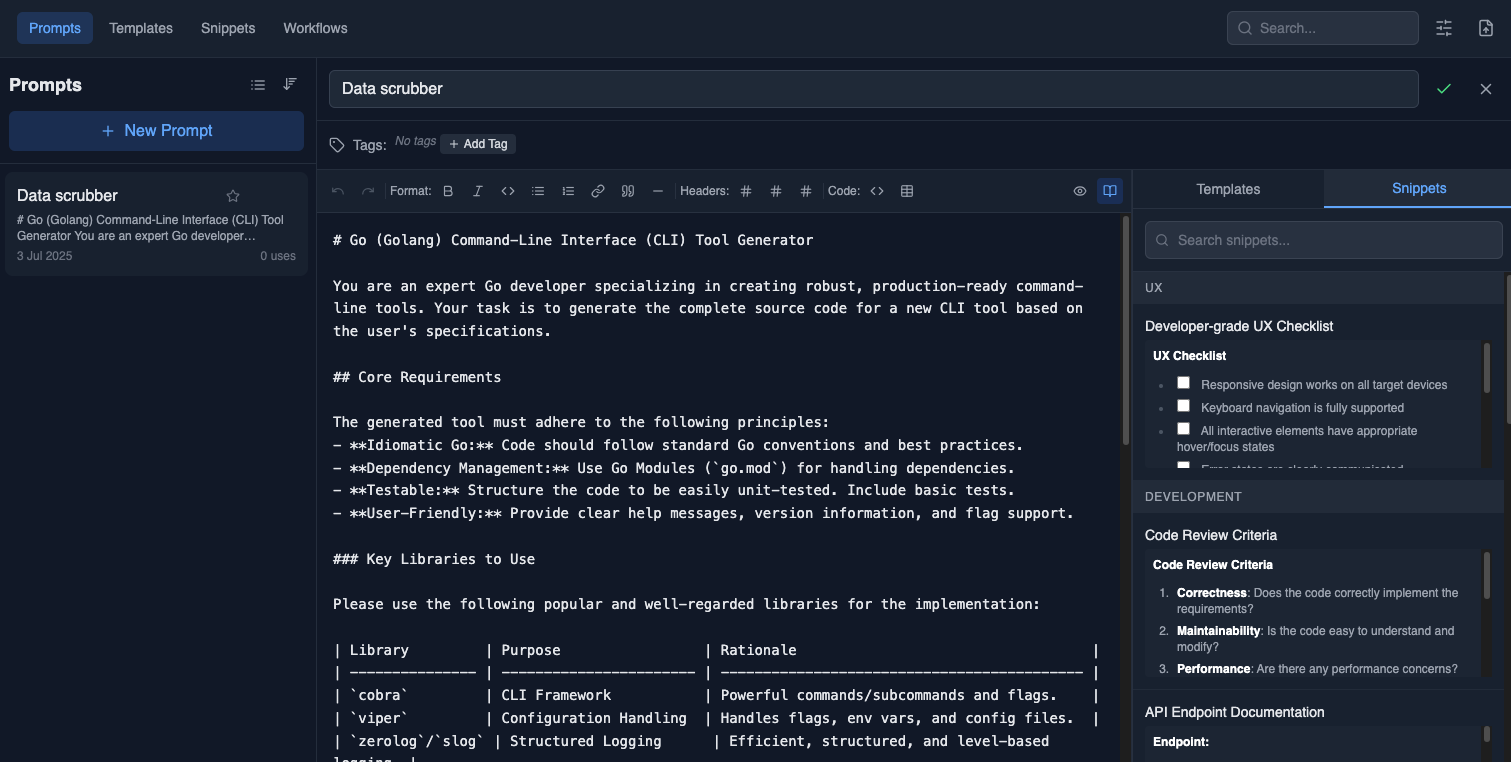The image size is (1511, 762).
Task: Open the Data scrubber prompt card
Action: pos(156,224)
